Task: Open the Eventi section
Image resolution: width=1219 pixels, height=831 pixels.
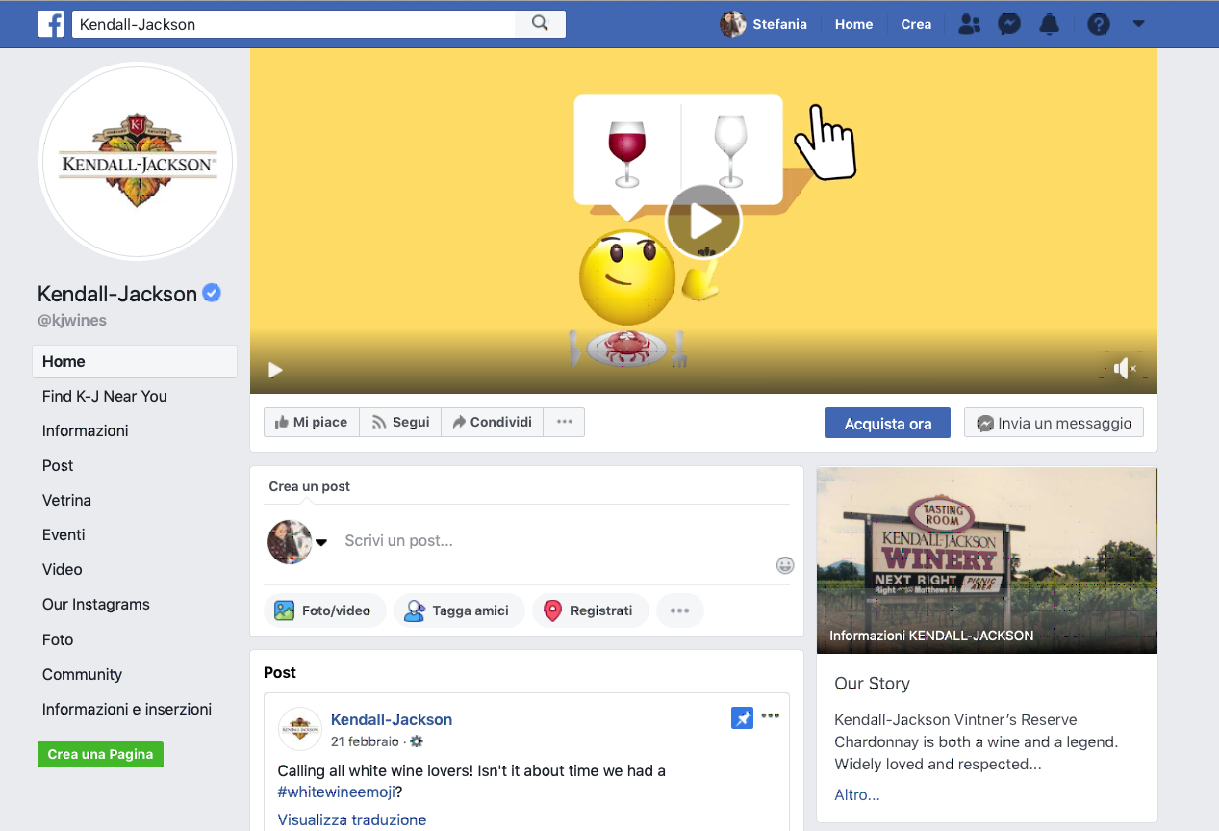Action: click(64, 535)
